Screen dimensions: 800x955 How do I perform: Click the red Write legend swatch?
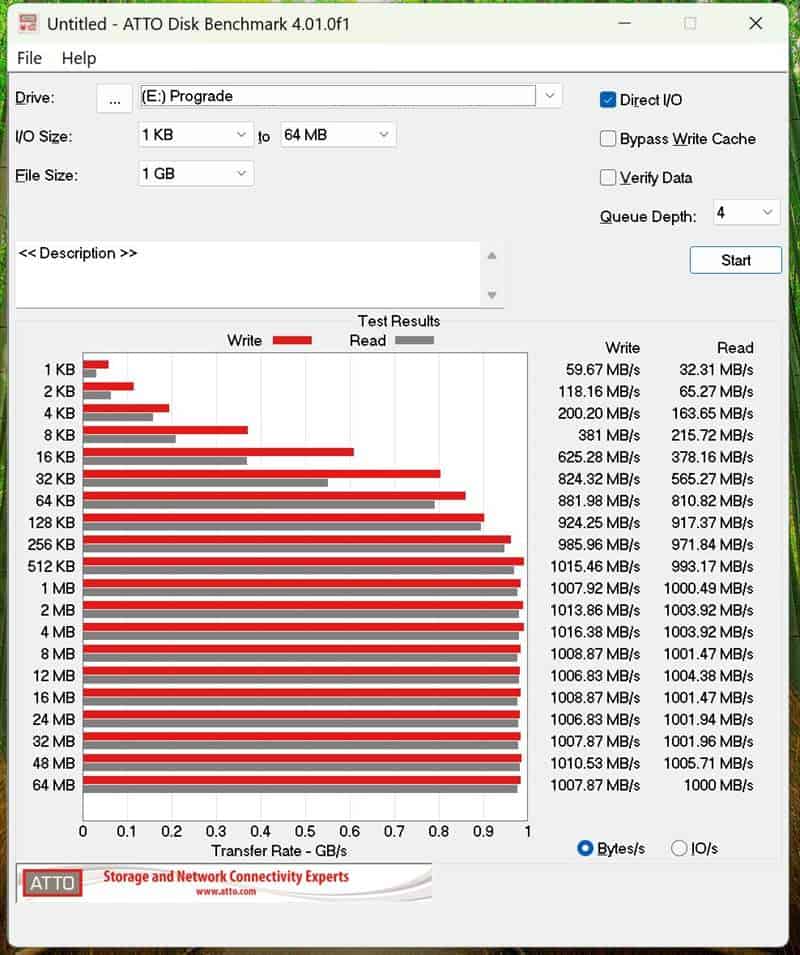292,340
